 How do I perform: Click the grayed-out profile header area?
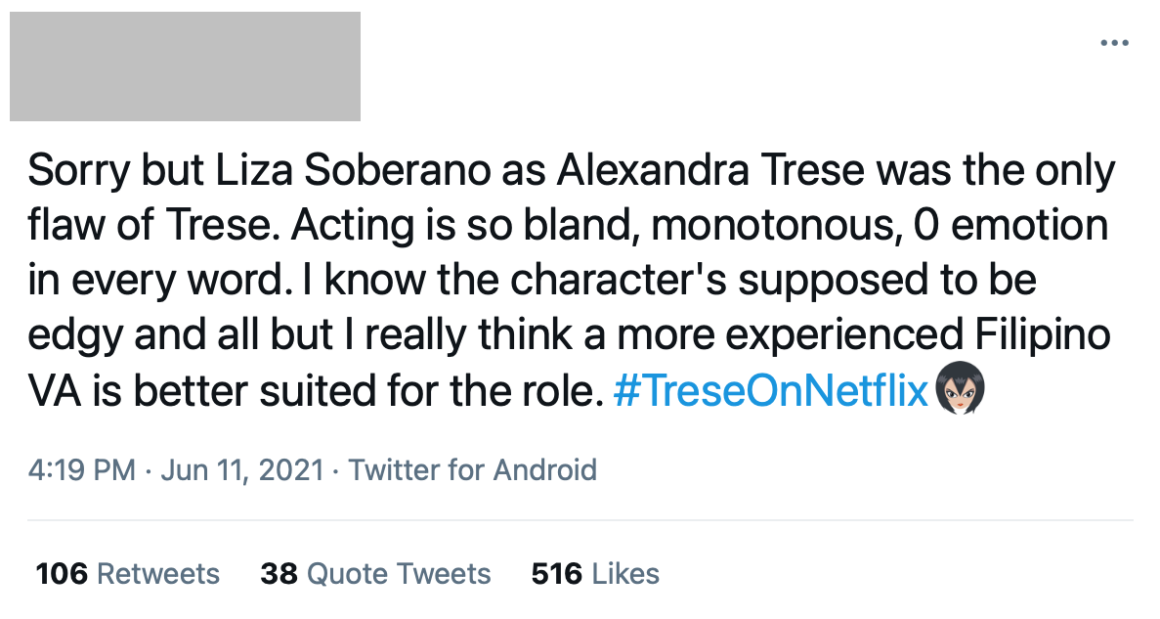[x=185, y=67]
